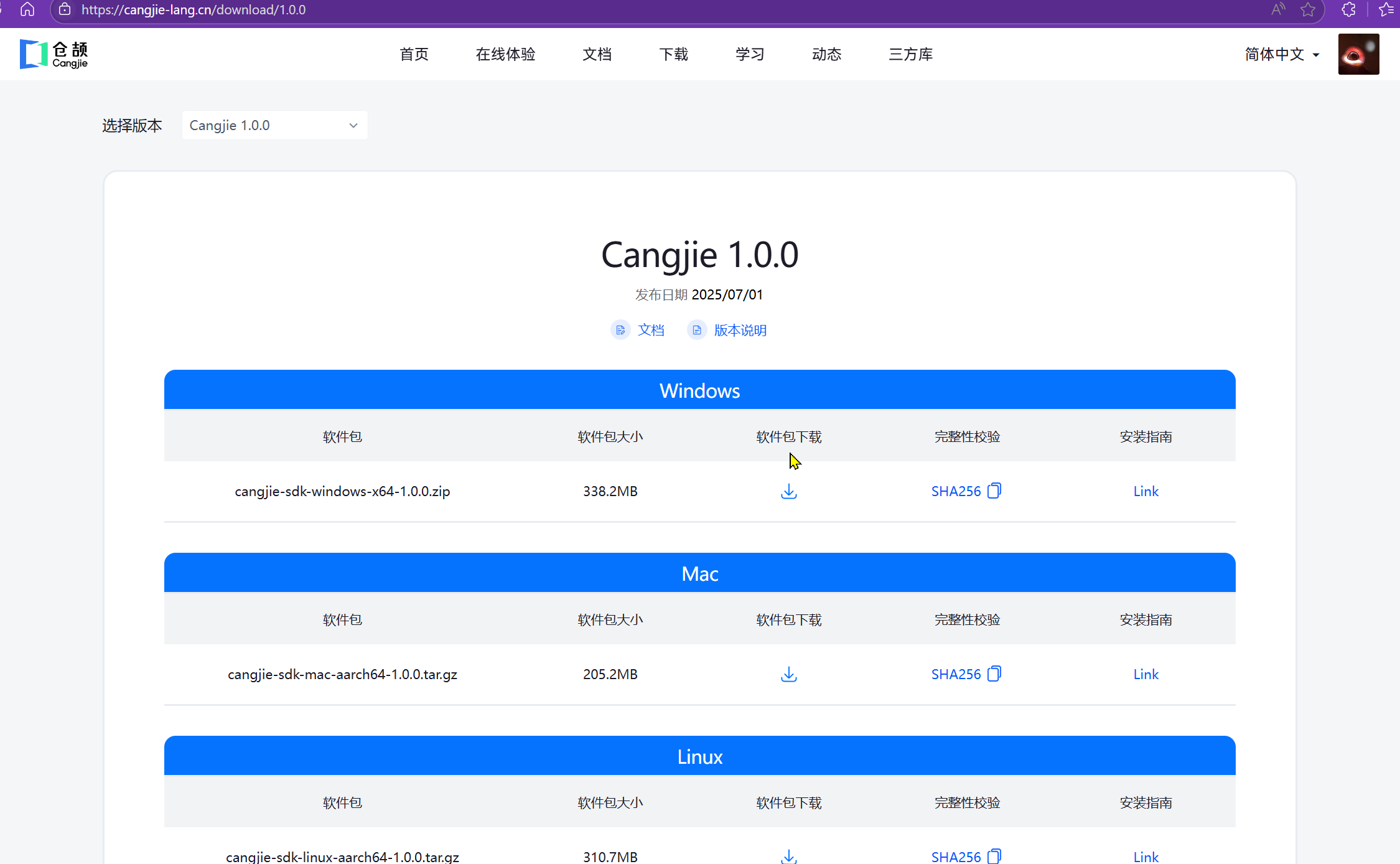Click the user avatar thumbnail

pyautogui.click(x=1358, y=54)
